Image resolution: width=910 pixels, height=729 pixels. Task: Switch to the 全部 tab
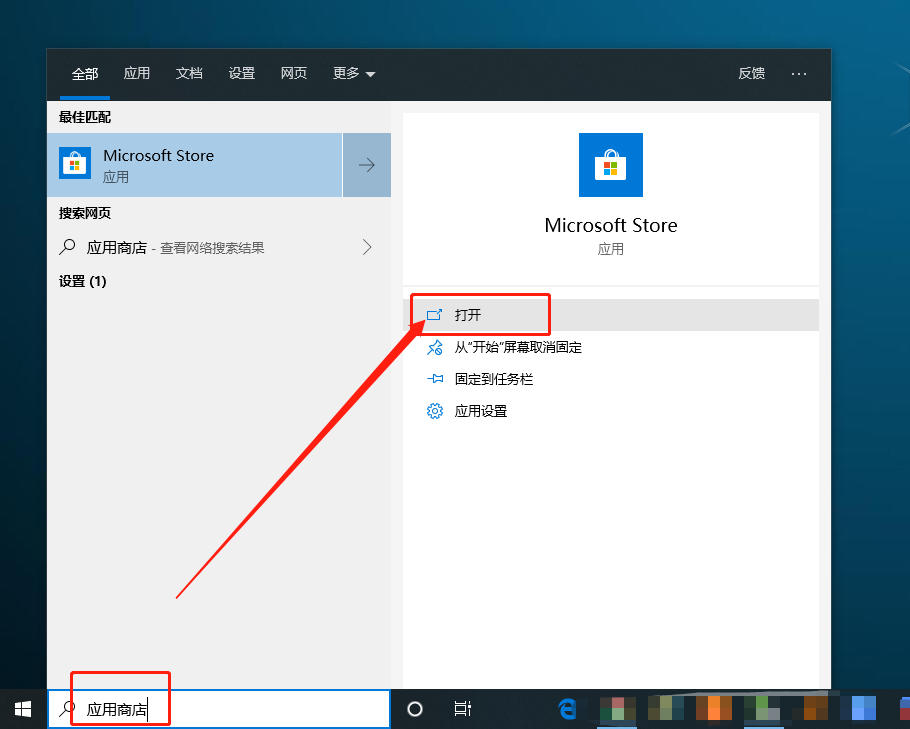pos(85,74)
